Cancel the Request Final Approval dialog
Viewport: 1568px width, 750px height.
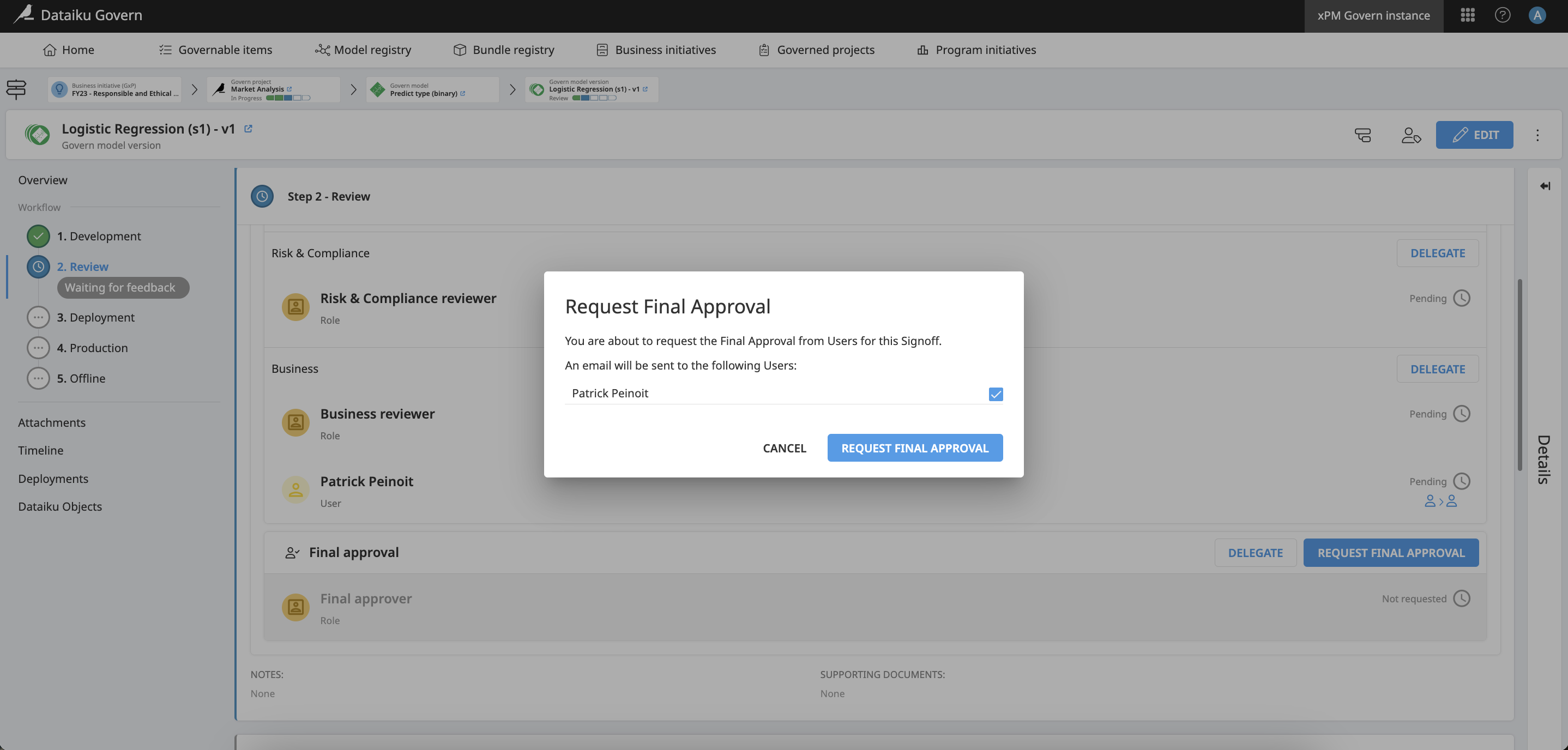[x=784, y=448]
